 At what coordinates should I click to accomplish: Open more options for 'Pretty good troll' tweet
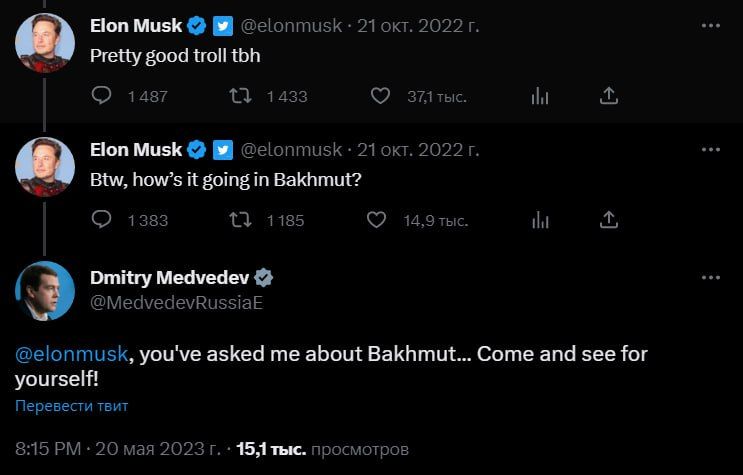(x=711, y=25)
